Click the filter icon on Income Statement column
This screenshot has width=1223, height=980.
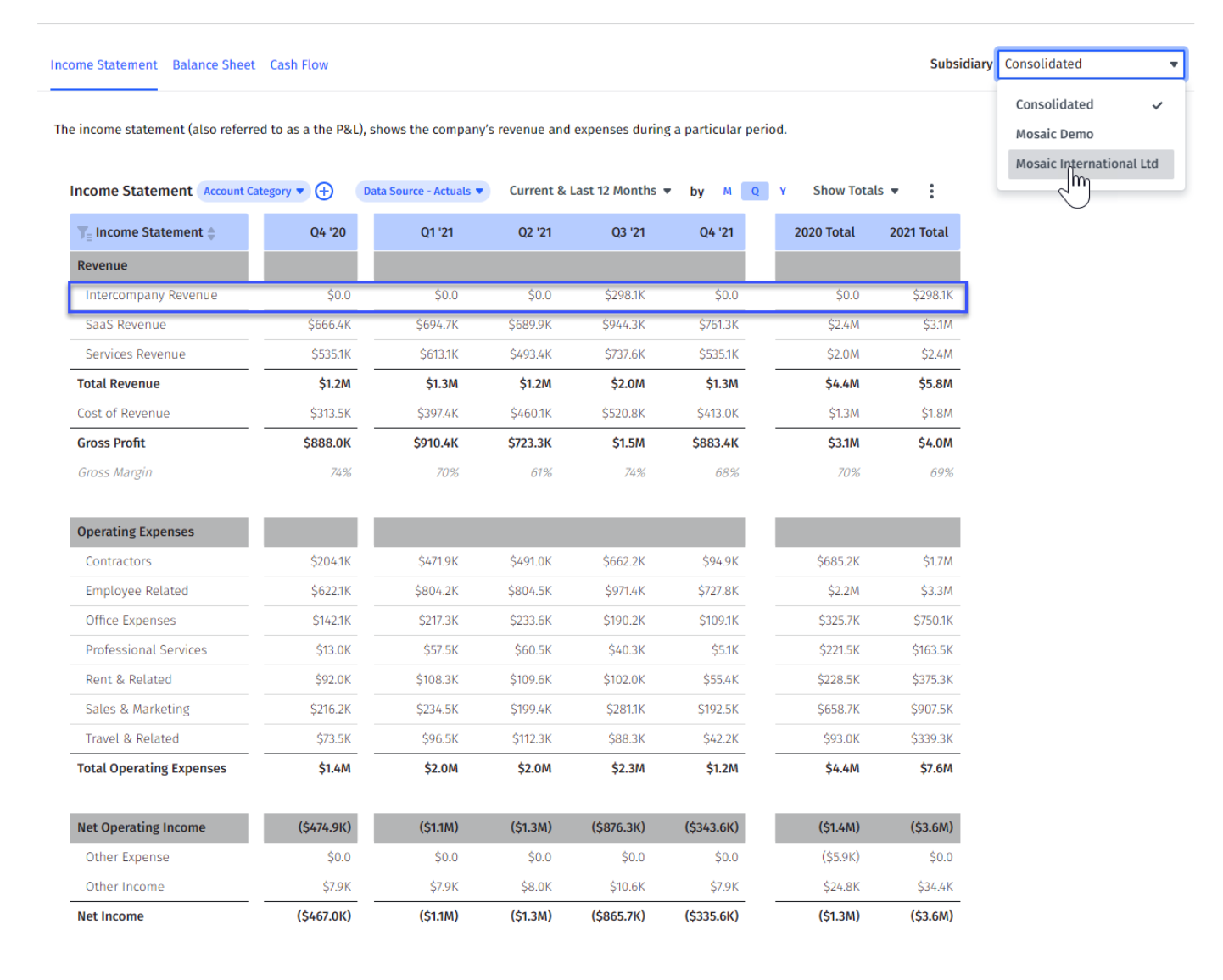pyautogui.click(x=84, y=231)
